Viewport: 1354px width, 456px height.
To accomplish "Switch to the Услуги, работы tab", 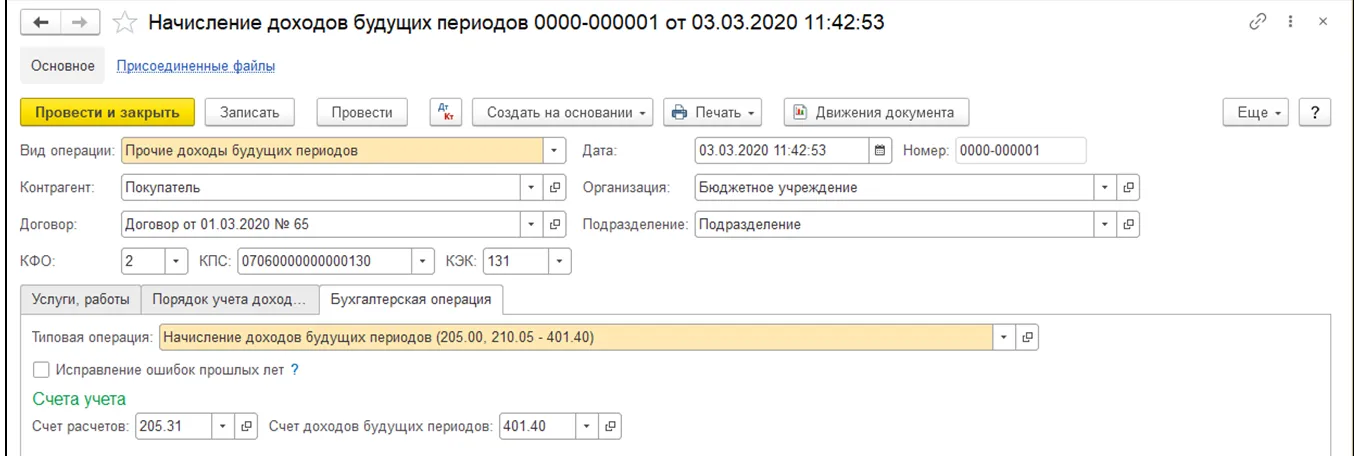I will tap(80, 299).
